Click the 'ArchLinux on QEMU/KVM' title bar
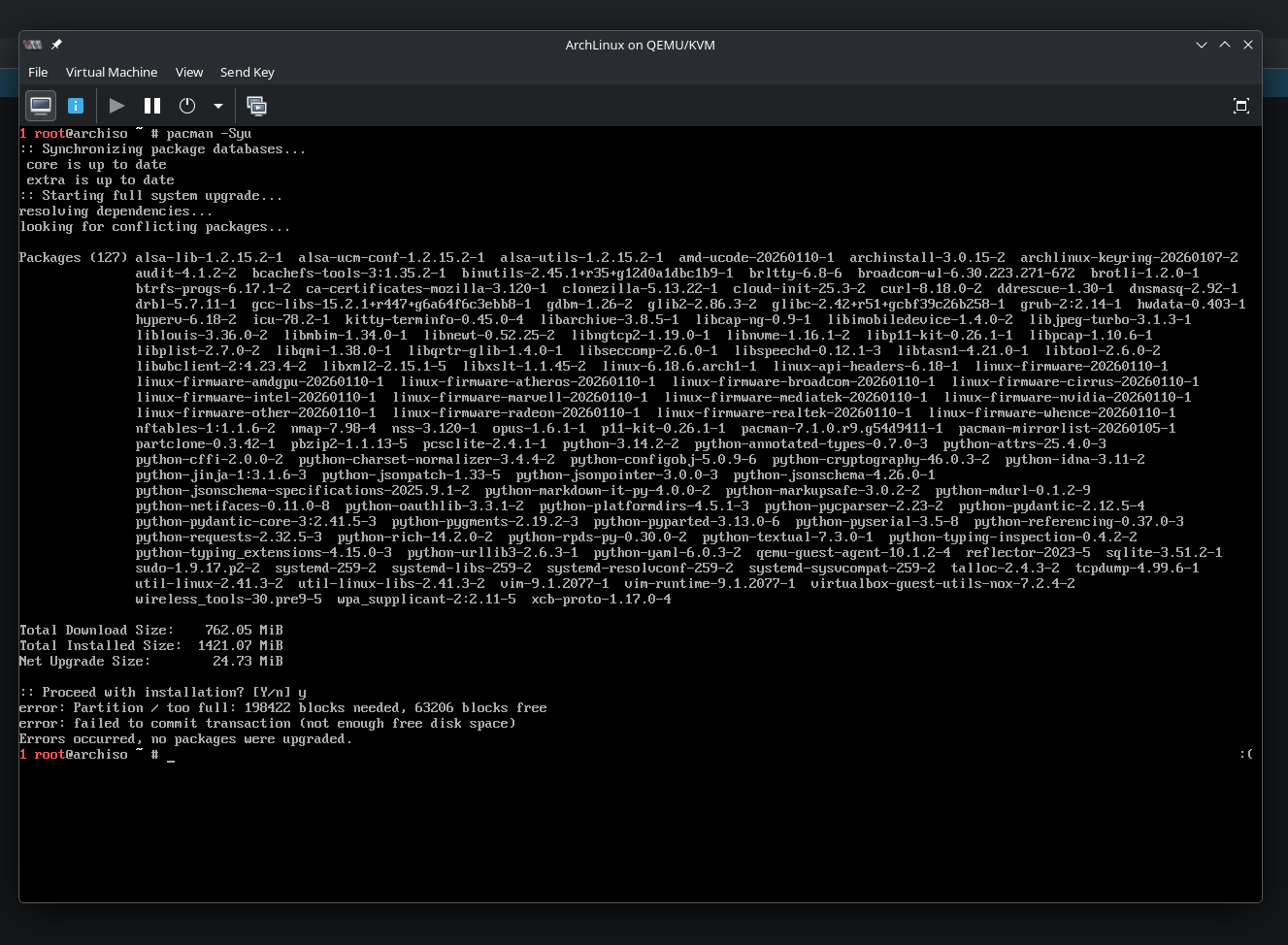Screen dimensions: 1288x945 pyautogui.click(x=640, y=45)
